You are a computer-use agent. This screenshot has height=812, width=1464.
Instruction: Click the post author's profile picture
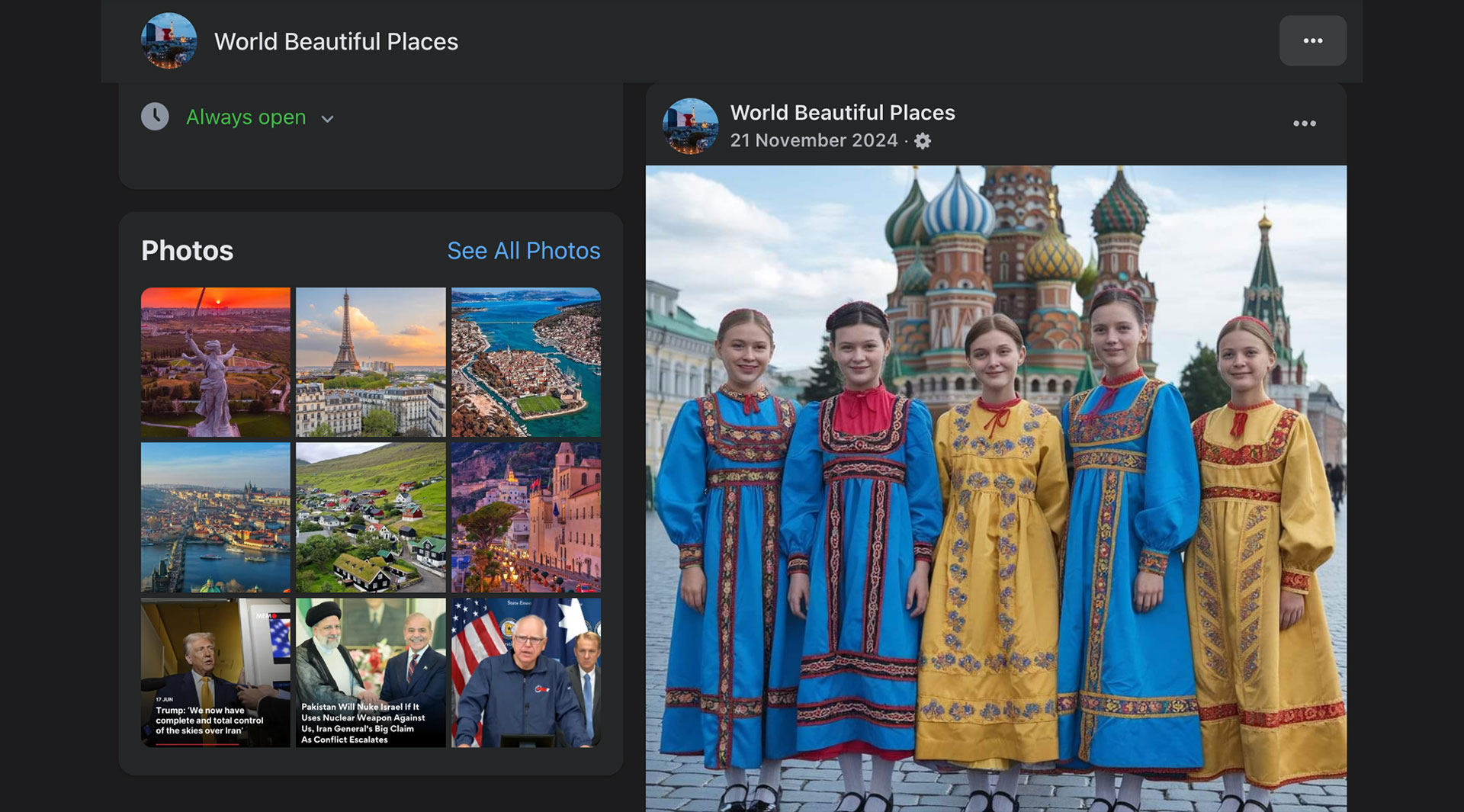tap(690, 126)
